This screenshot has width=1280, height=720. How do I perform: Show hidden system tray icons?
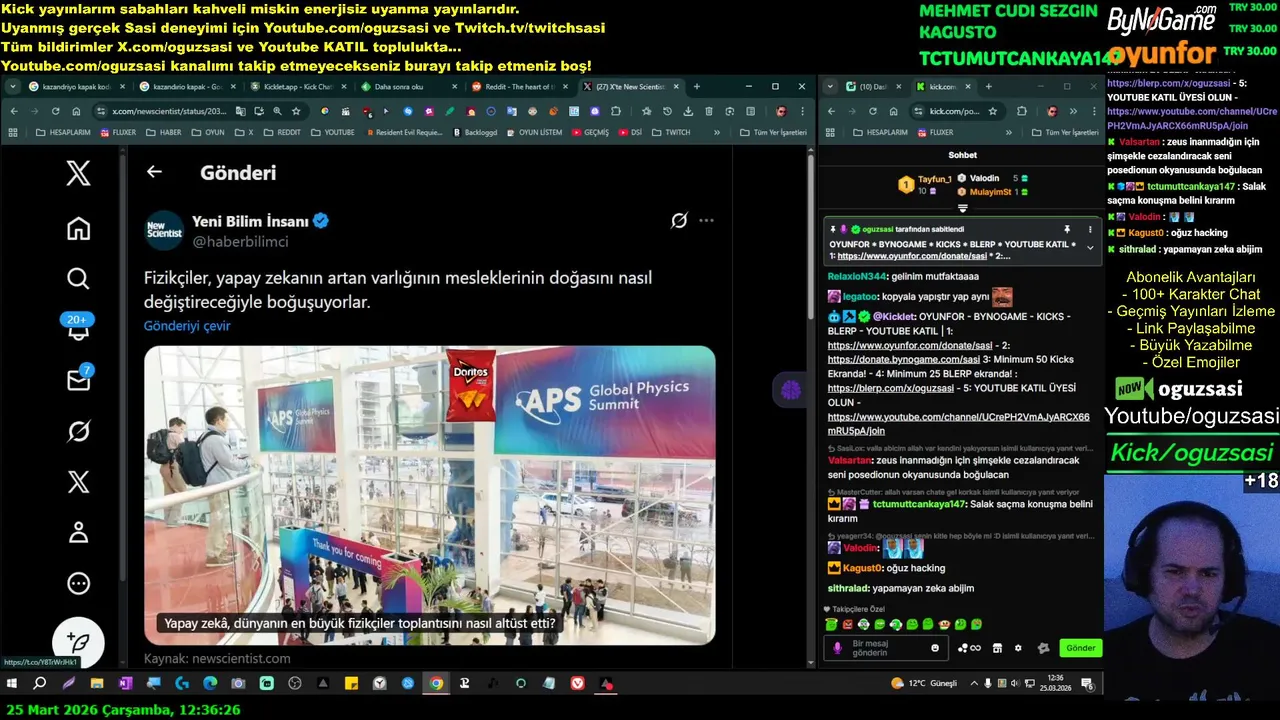pyautogui.click(x=972, y=683)
